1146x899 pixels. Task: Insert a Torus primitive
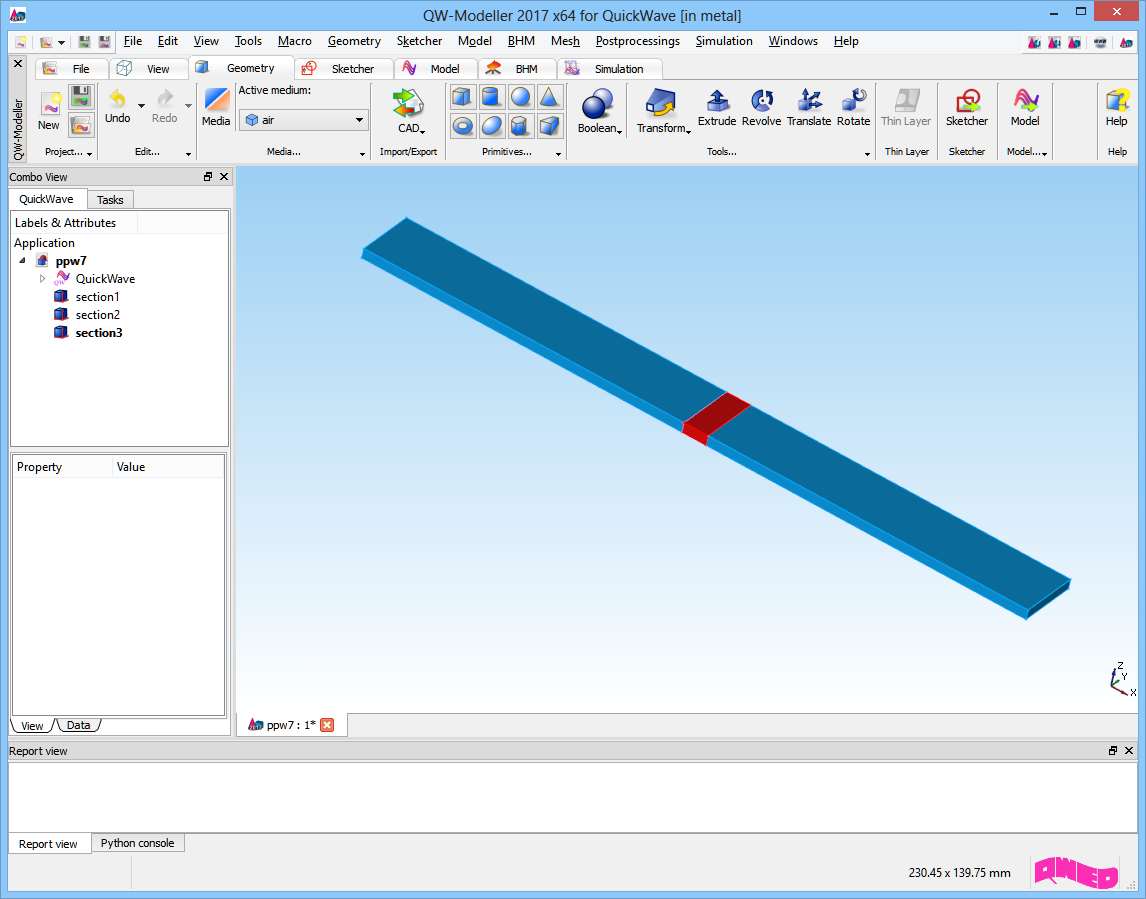[462, 126]
